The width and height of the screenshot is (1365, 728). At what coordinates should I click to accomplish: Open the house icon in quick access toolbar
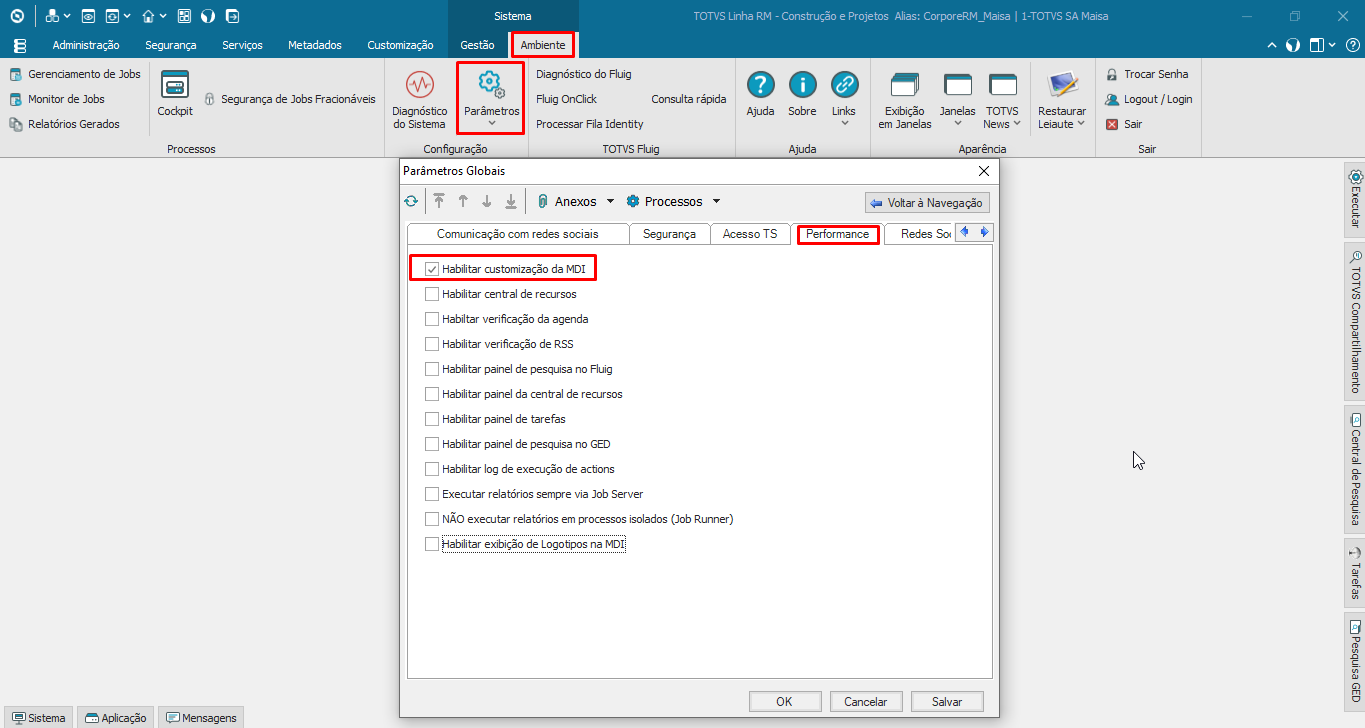pyautogui.click(x=148, y=16)
